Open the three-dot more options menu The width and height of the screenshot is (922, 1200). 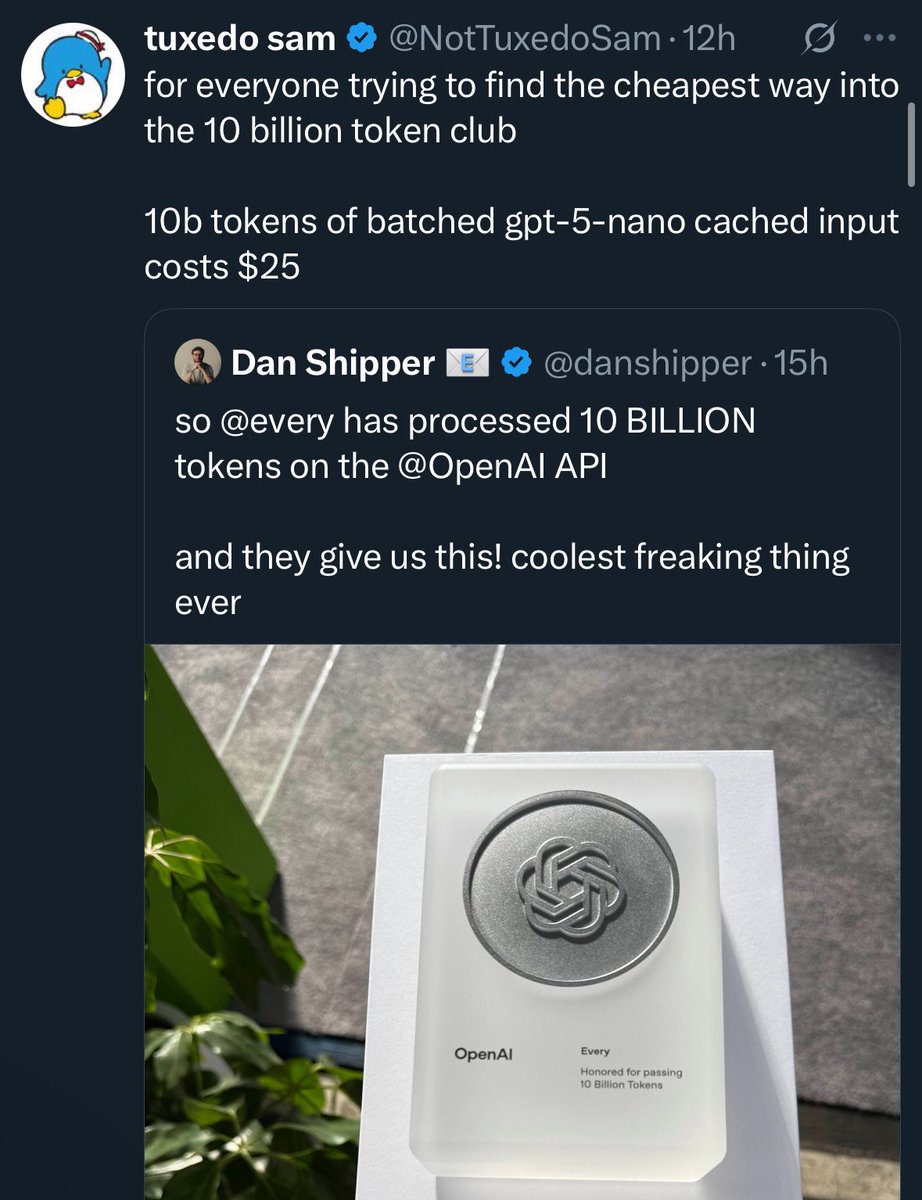coord(880,38)
